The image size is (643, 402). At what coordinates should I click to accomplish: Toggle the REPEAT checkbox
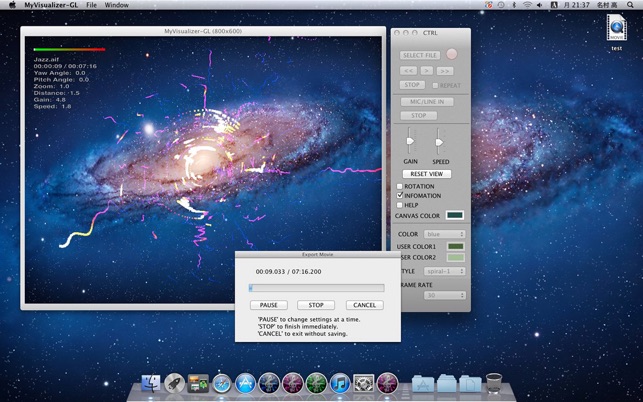[x=435, y=85]
